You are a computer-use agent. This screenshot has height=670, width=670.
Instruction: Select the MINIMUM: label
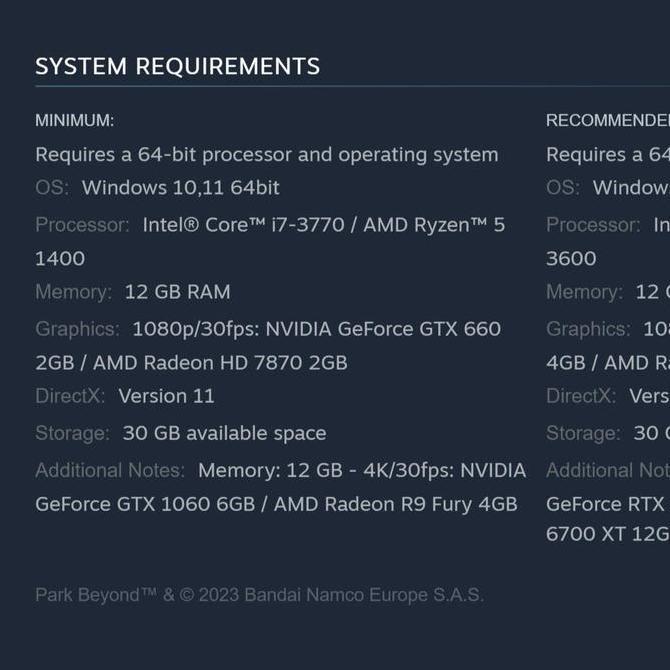[75, 120]
